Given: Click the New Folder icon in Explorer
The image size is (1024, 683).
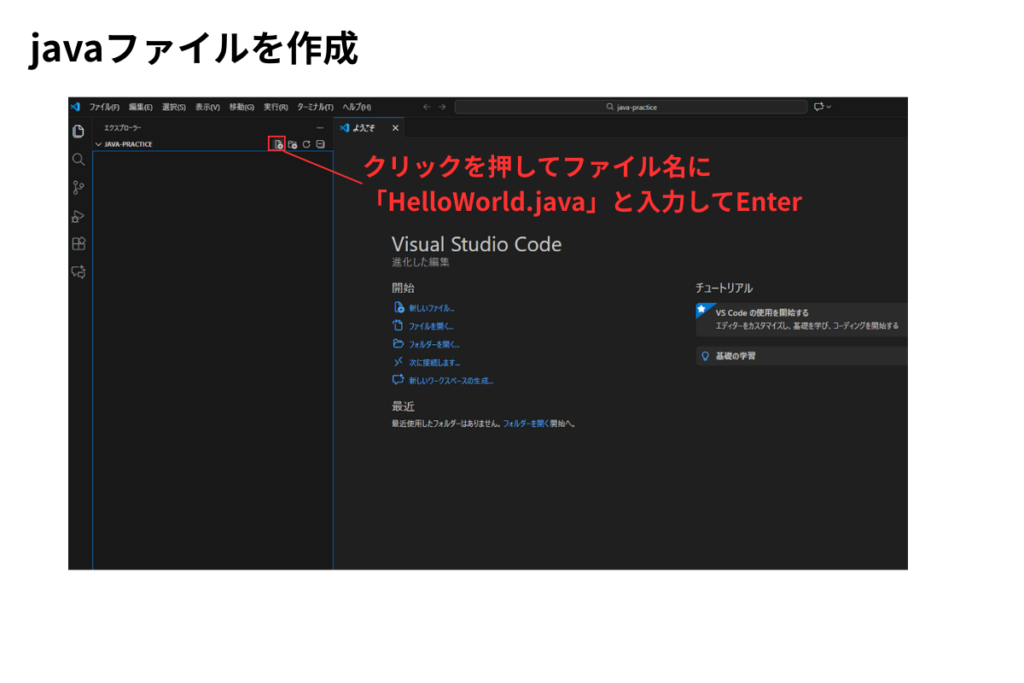Looking at the screenshot, I should point(292,144).
